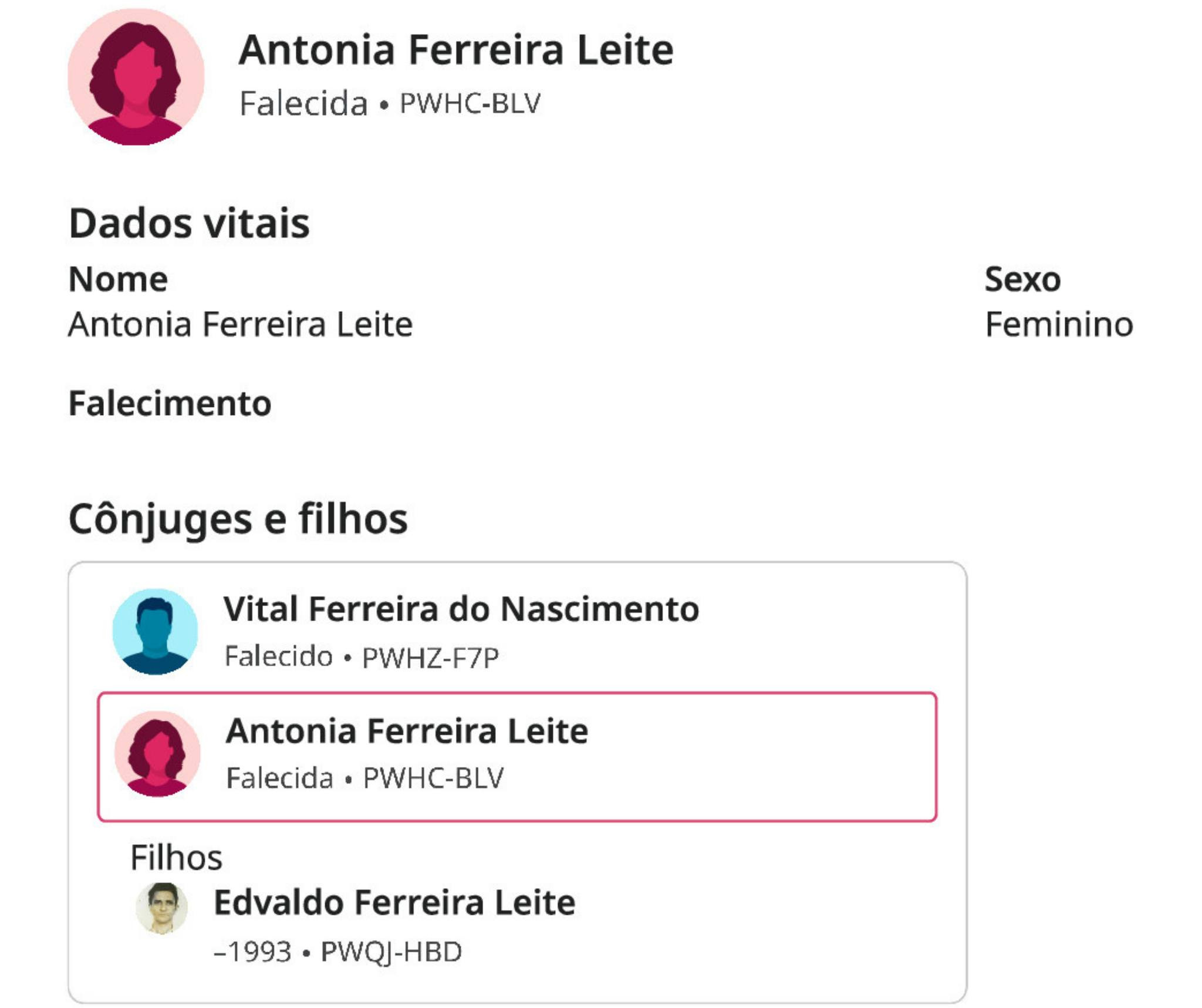Click the page title Antonia Ferreira Leite
The height and width of the screenshot is (1008, 1202).
pyautogui.click(x=455, y=50)
